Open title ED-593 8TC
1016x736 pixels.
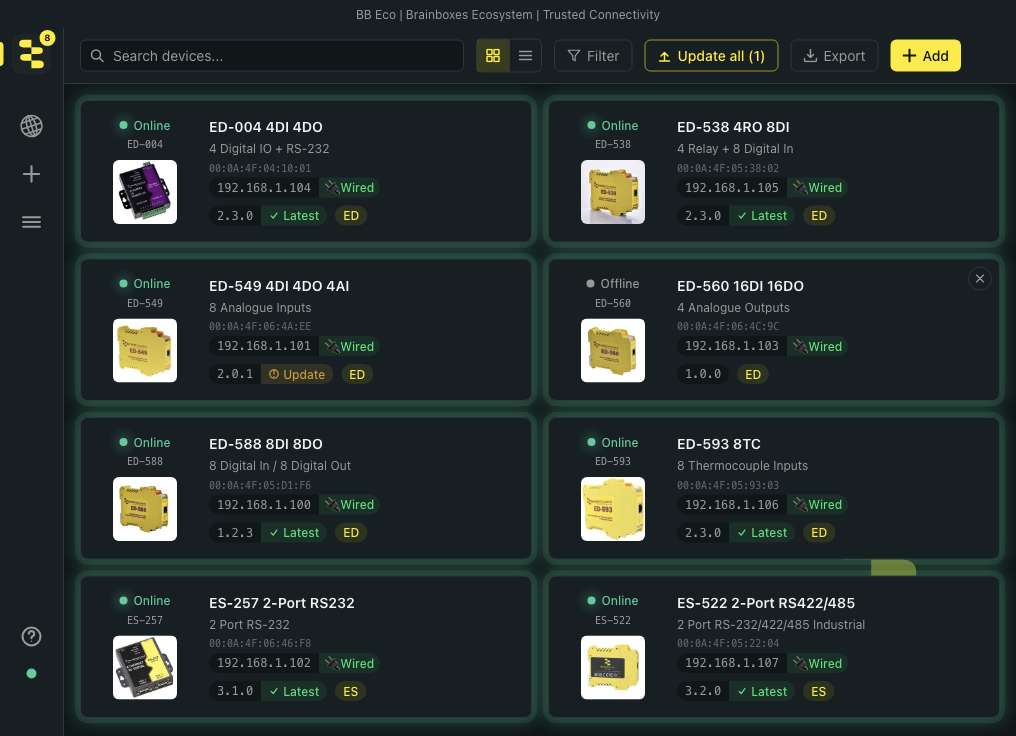719,444
